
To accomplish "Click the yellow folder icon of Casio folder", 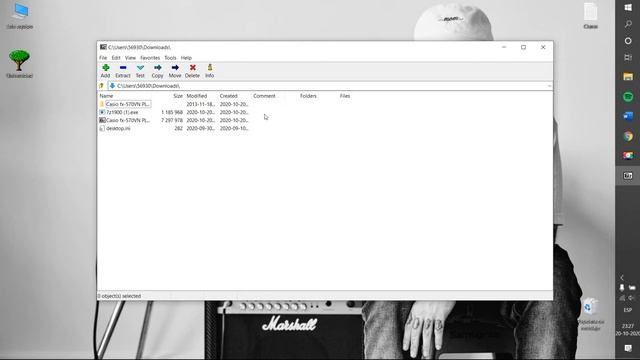I will coord(102,104).
